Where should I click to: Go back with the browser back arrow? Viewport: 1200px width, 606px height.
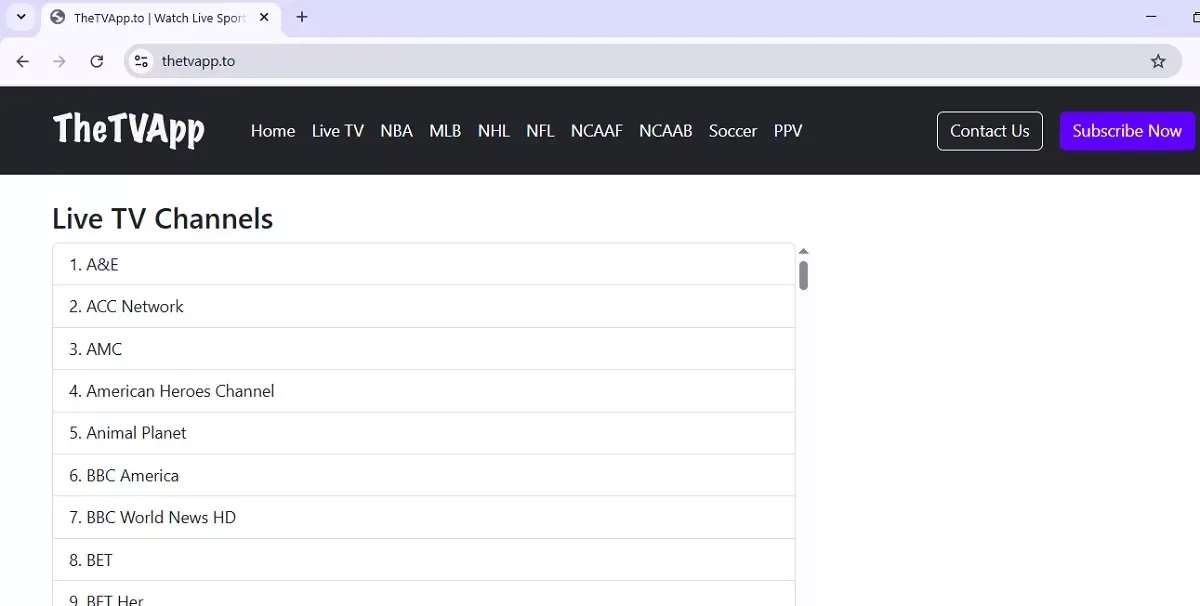(x=23, y=61)
